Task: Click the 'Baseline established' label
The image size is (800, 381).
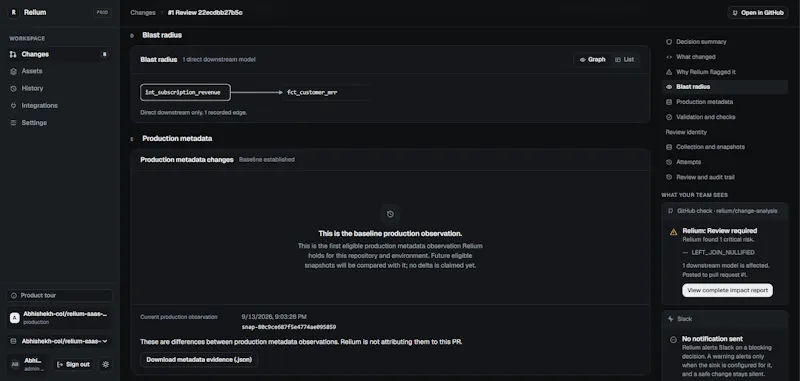Action: click(267, 160)
